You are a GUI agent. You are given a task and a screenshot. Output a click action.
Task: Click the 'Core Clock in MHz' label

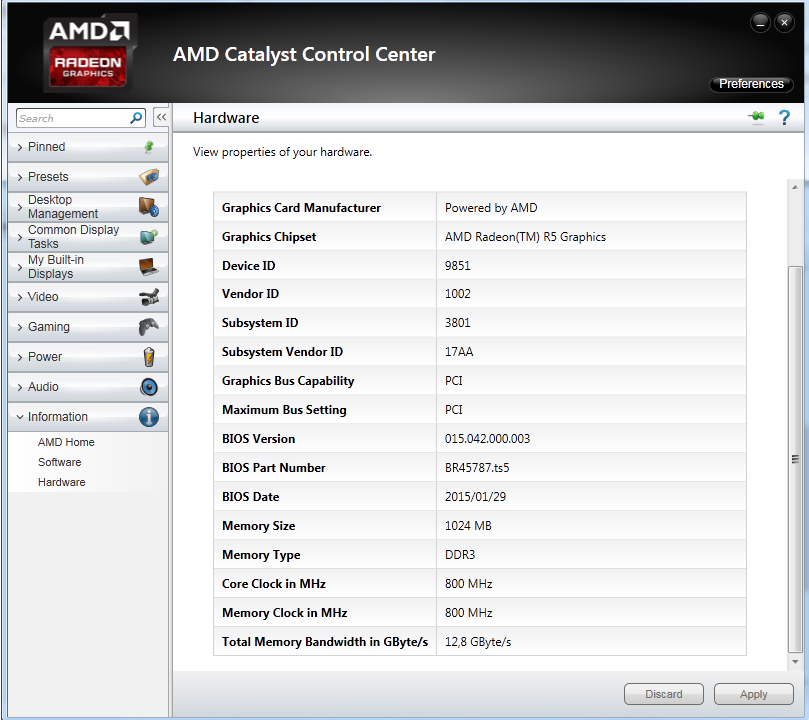tap(274, 584)
